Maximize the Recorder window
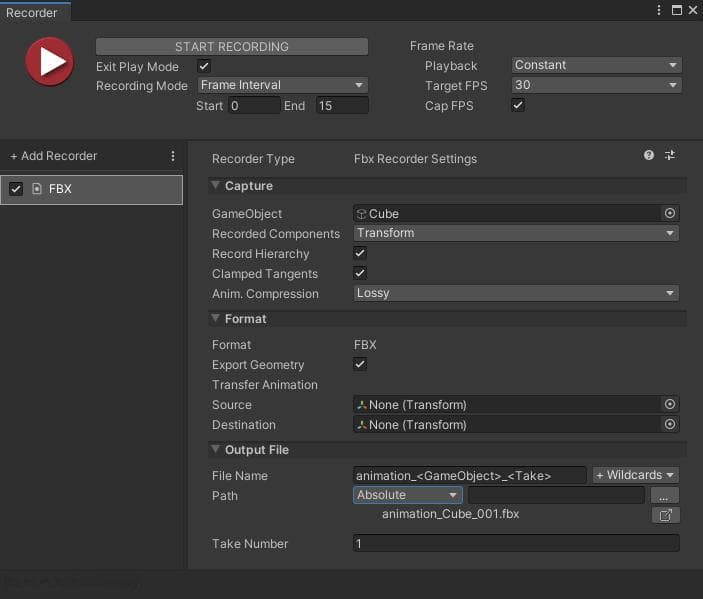Image resolution: width=703 pixels, height=599 pixels. [677, 10]
